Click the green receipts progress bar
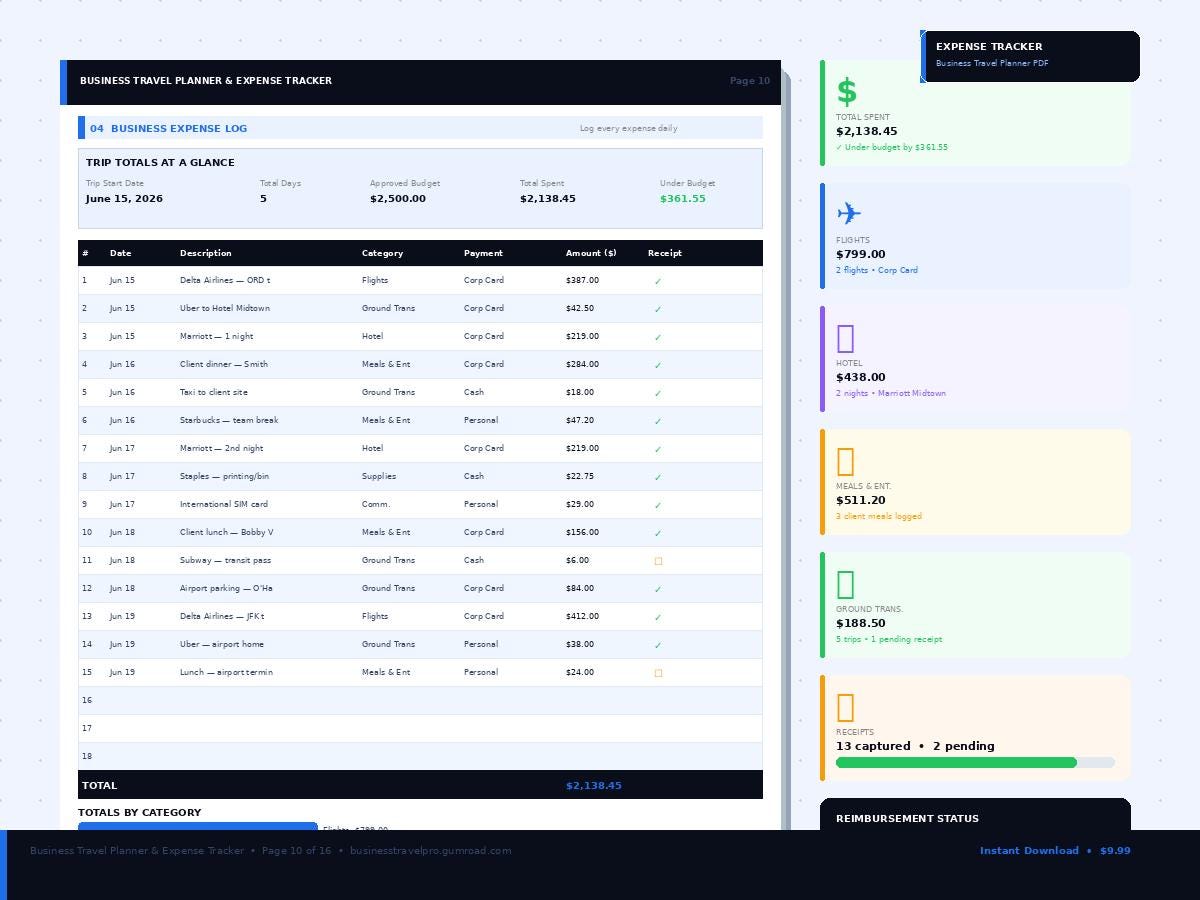 (x=956, y=762)
